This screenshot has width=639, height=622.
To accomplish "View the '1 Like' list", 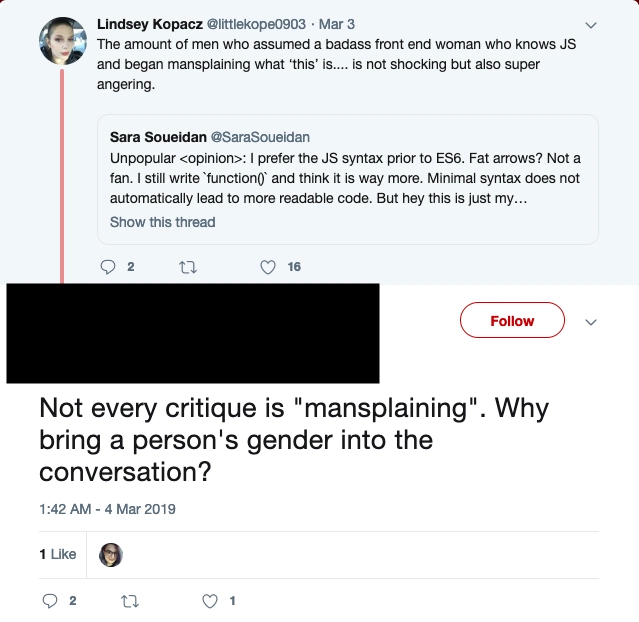I will coord(58,554).
